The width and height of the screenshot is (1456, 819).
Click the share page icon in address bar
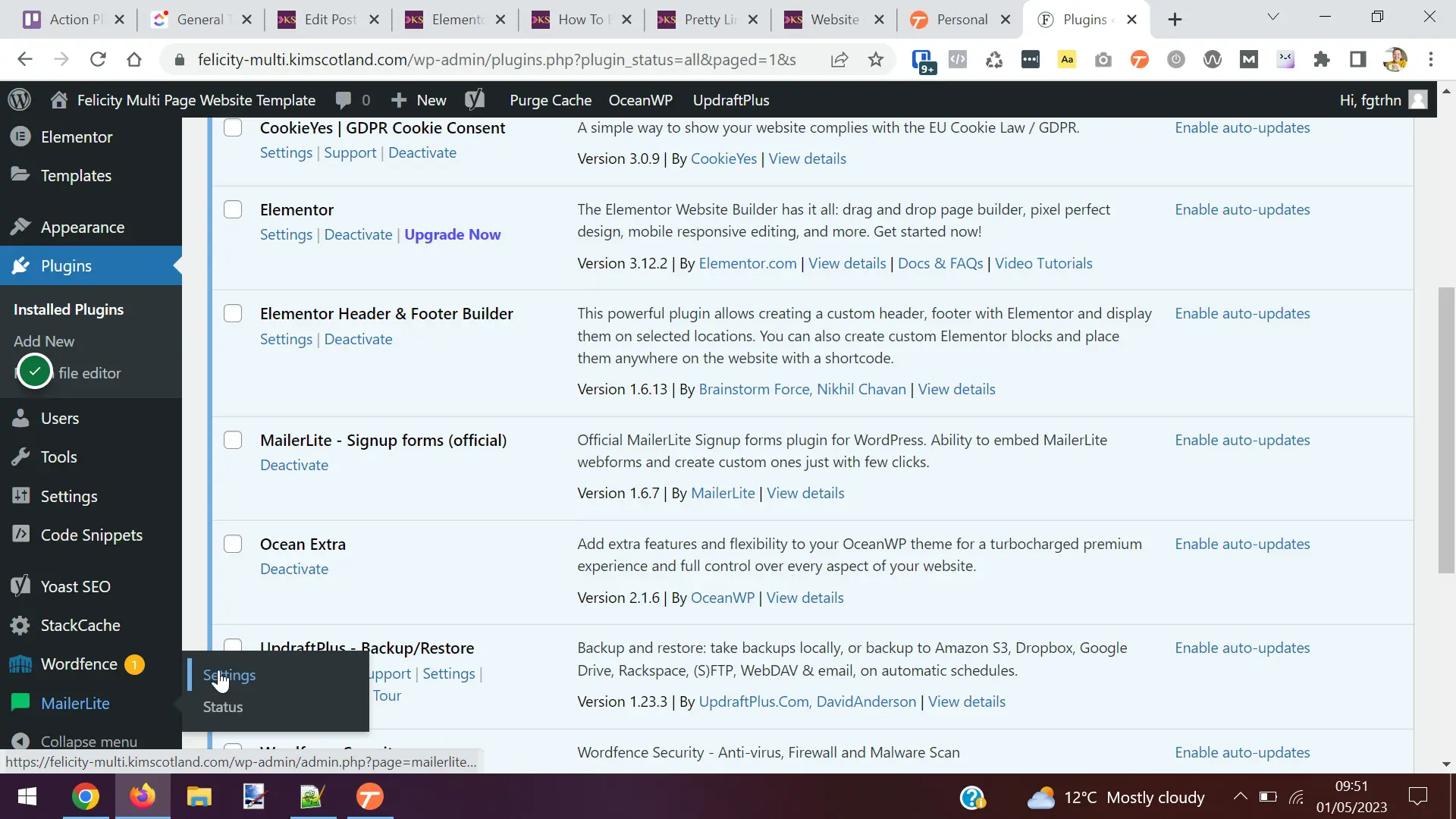(839, 59)
